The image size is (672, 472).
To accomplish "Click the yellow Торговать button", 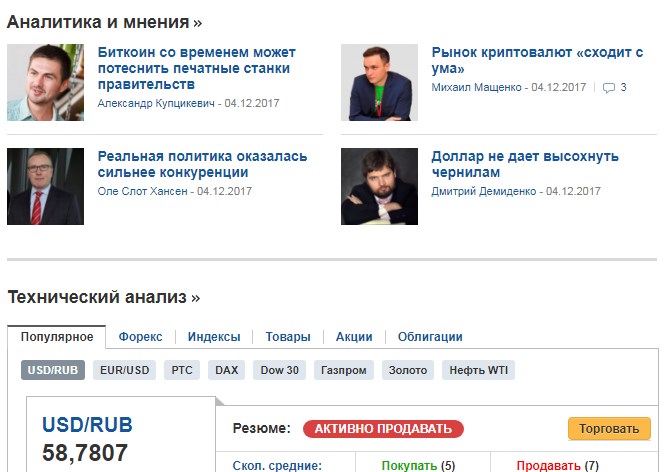I will (x=609, y=429).
